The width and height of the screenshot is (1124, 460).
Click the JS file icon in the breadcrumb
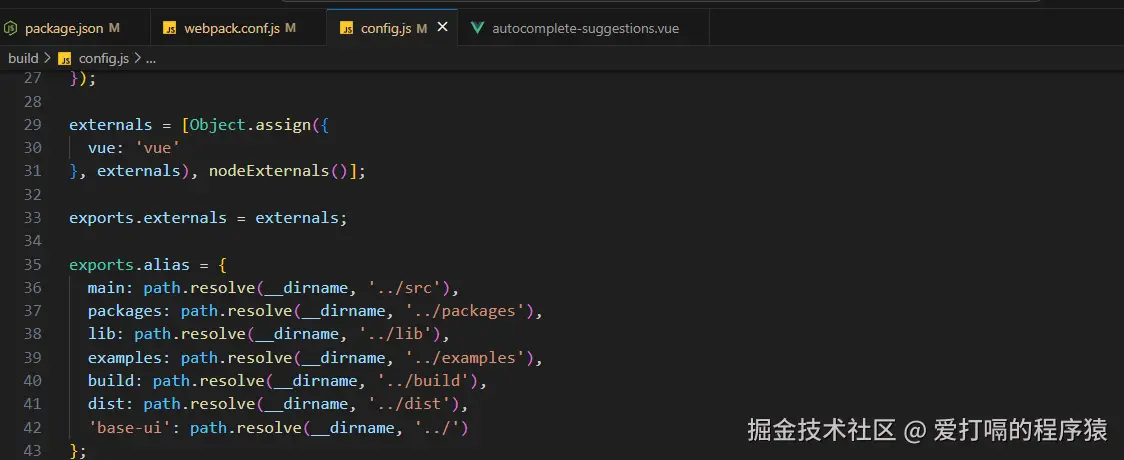point(65,59)
